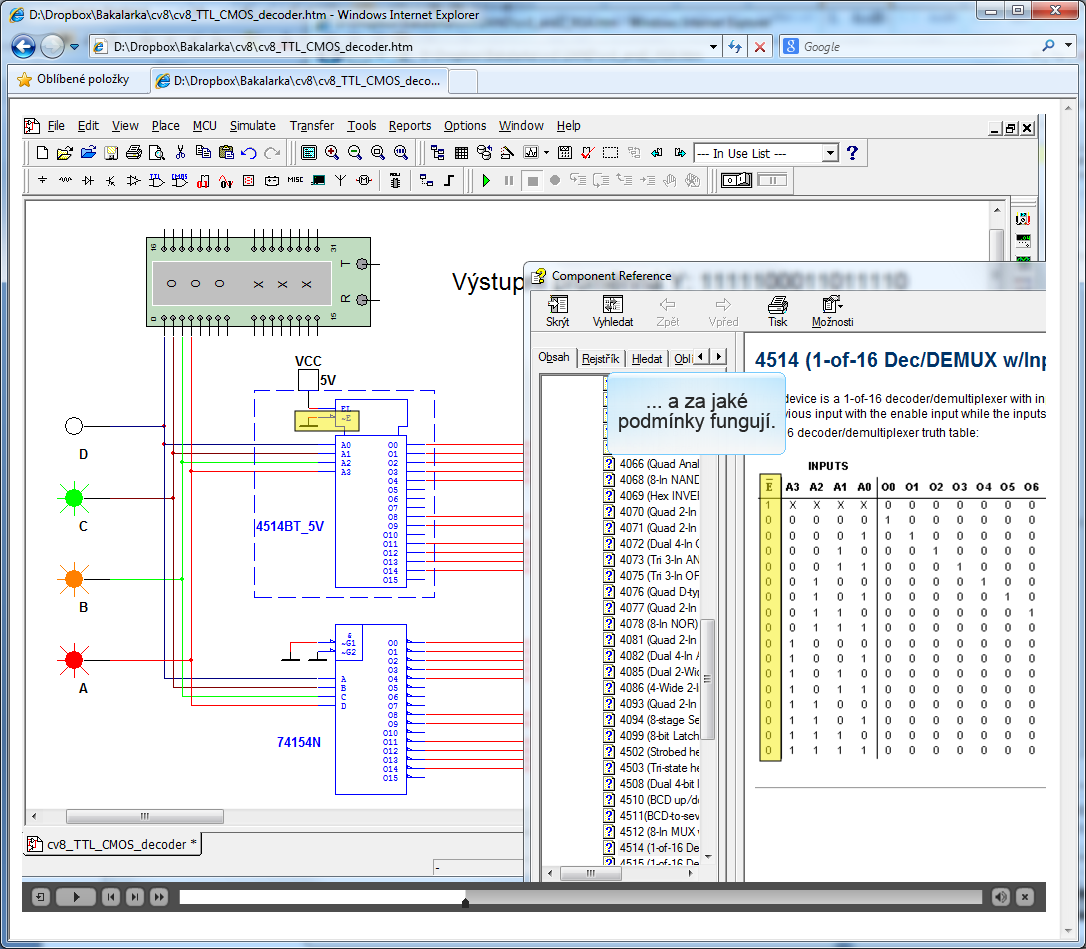Open the browser address bar dropdown
The width and height of the screenshot is (1086, 949).
click(713, 47)
